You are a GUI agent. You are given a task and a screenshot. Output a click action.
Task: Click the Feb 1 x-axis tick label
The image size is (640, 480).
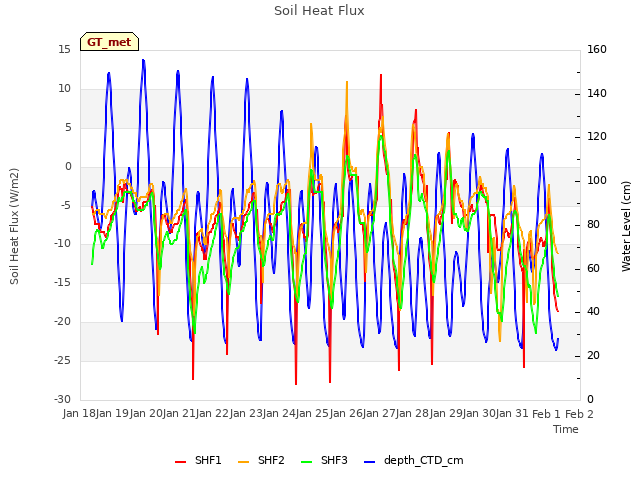(546, 414)
